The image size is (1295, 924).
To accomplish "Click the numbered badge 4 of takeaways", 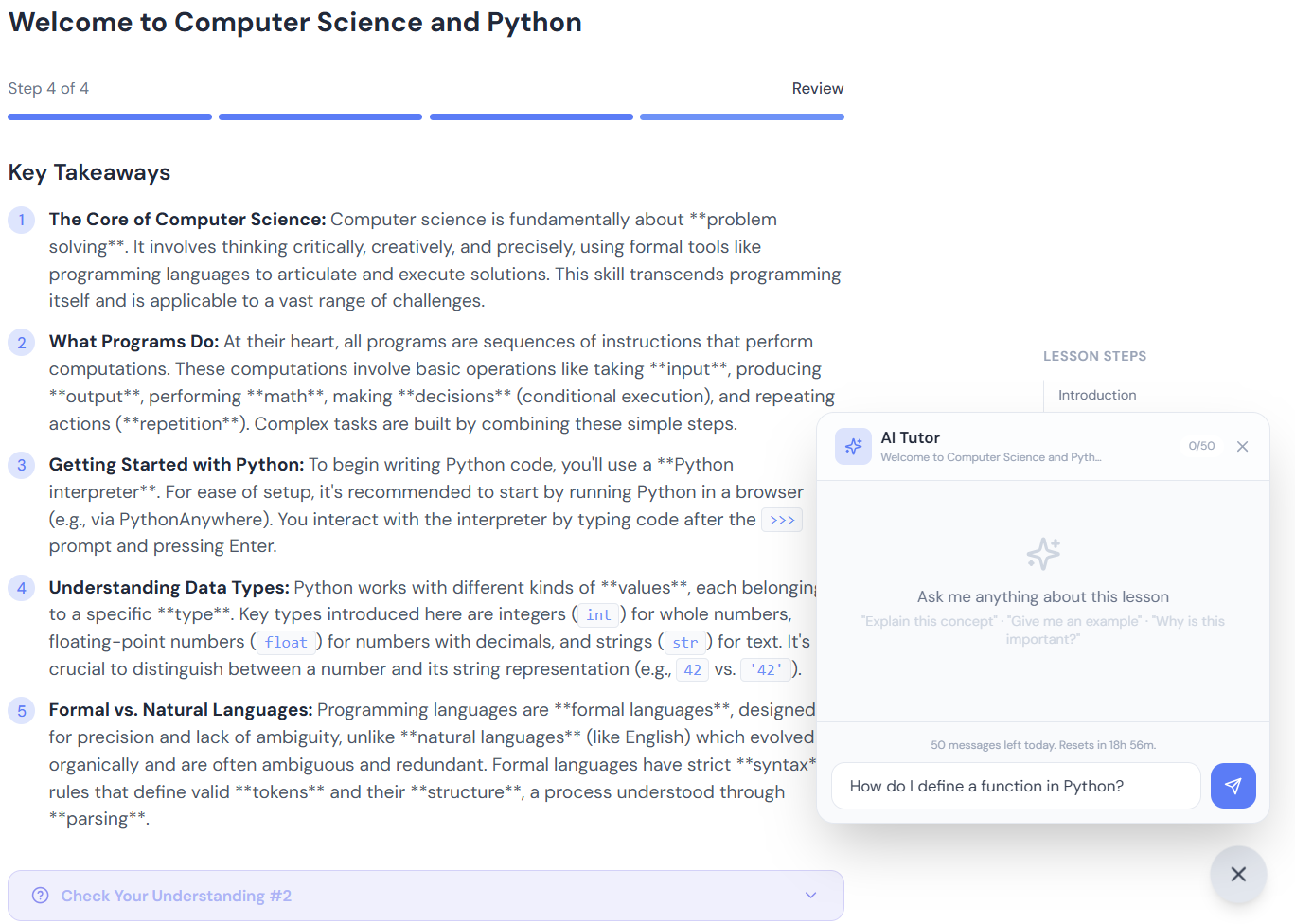I will tap(22, 588).
